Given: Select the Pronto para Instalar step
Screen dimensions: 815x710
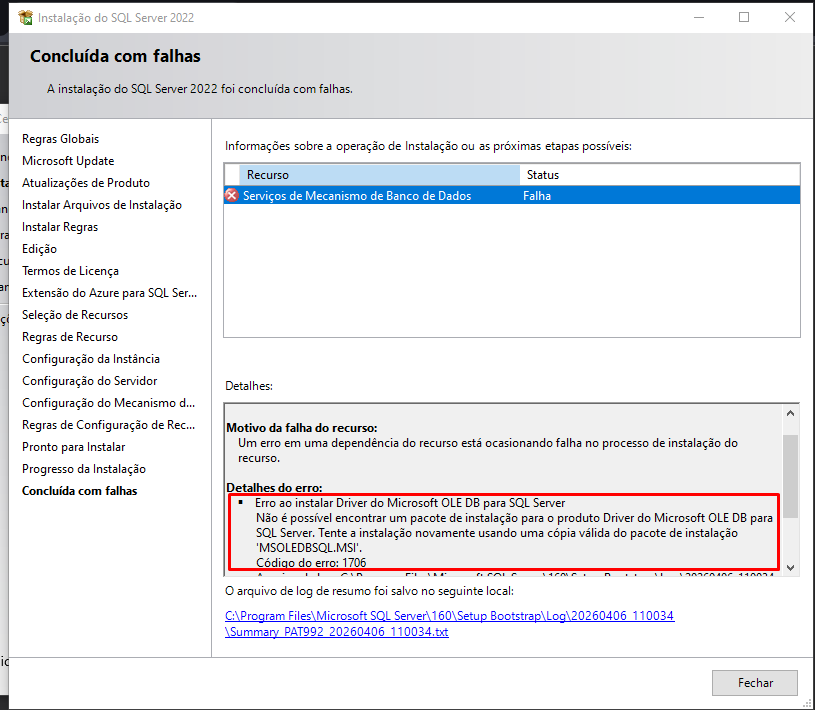Looking at the screenshot, I should click(x=73, y=446).
